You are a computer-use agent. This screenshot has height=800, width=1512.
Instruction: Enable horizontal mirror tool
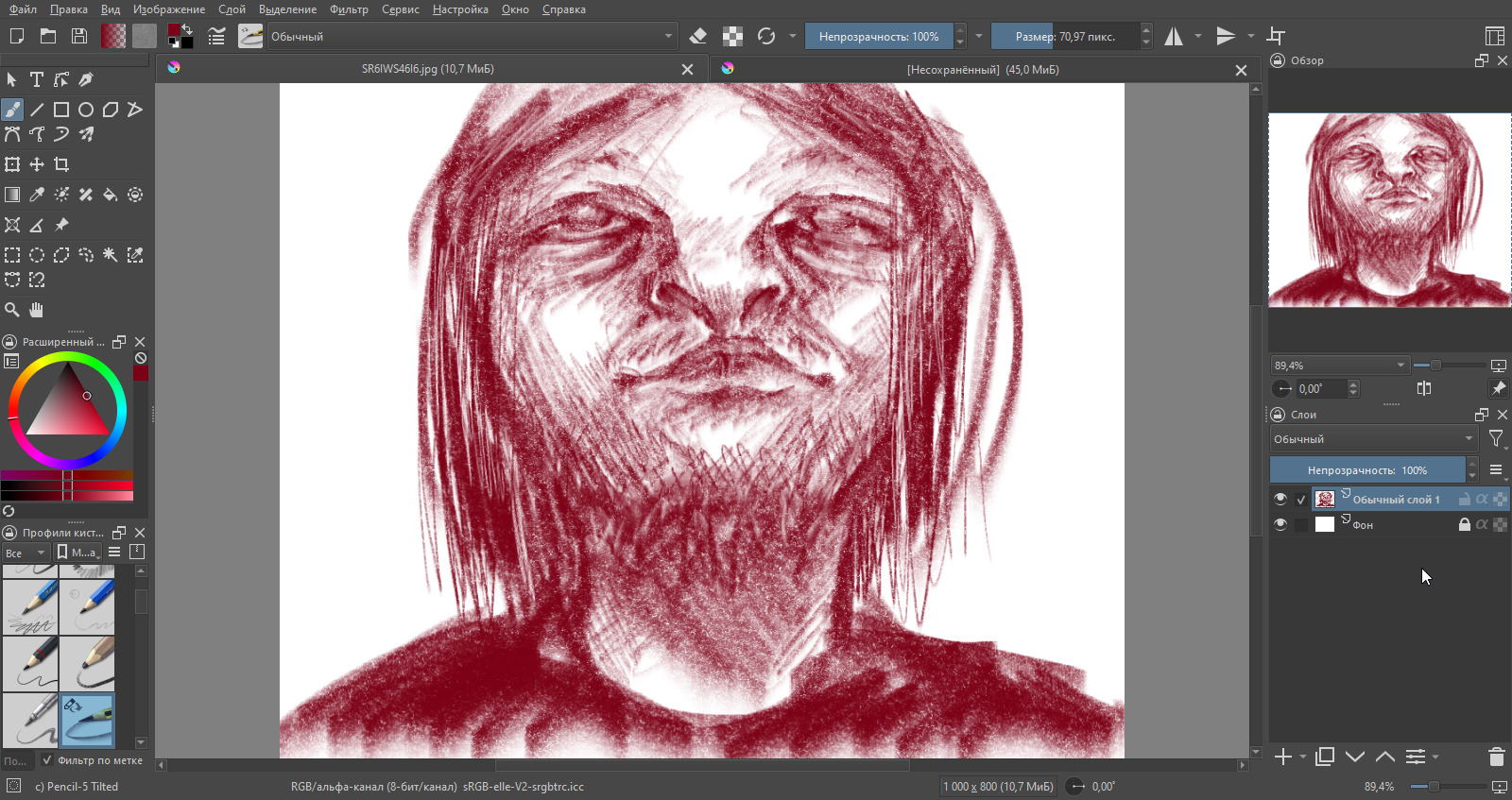click(1174, 37)
